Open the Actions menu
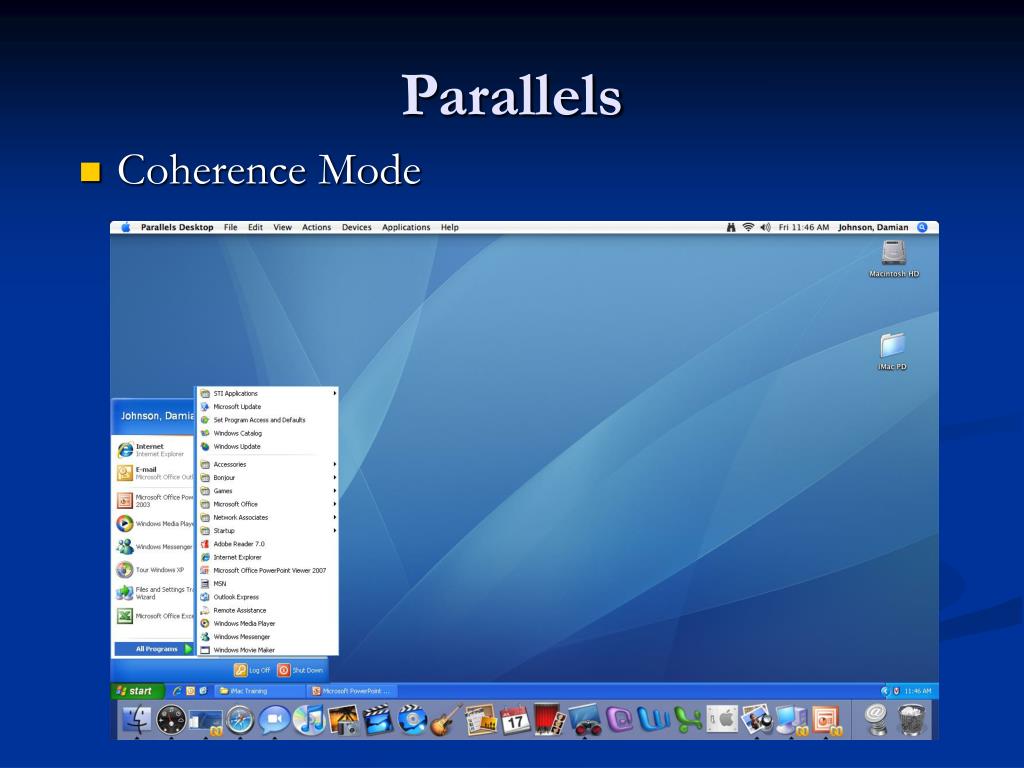 pos(316,227)
